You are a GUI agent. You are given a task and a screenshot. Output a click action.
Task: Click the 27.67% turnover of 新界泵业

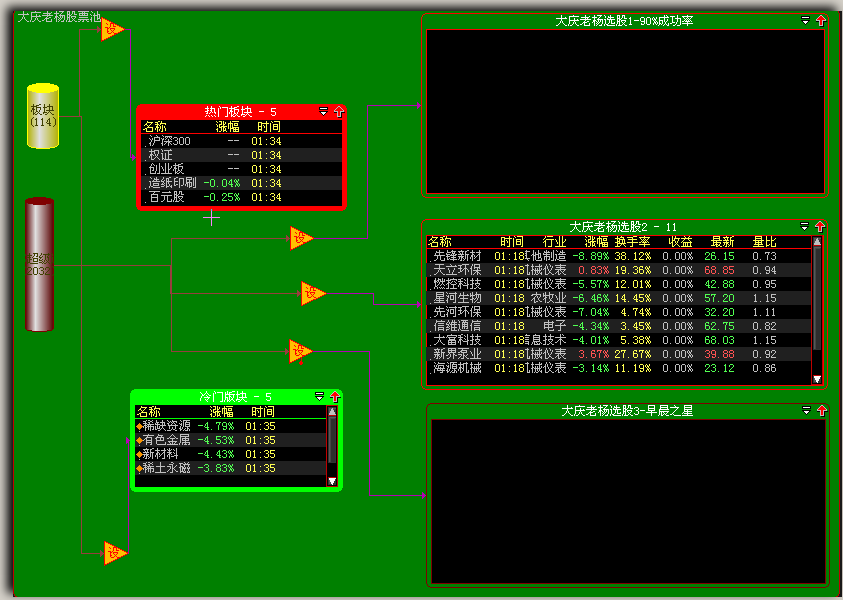pyautogui.click(x=633, y=354)
